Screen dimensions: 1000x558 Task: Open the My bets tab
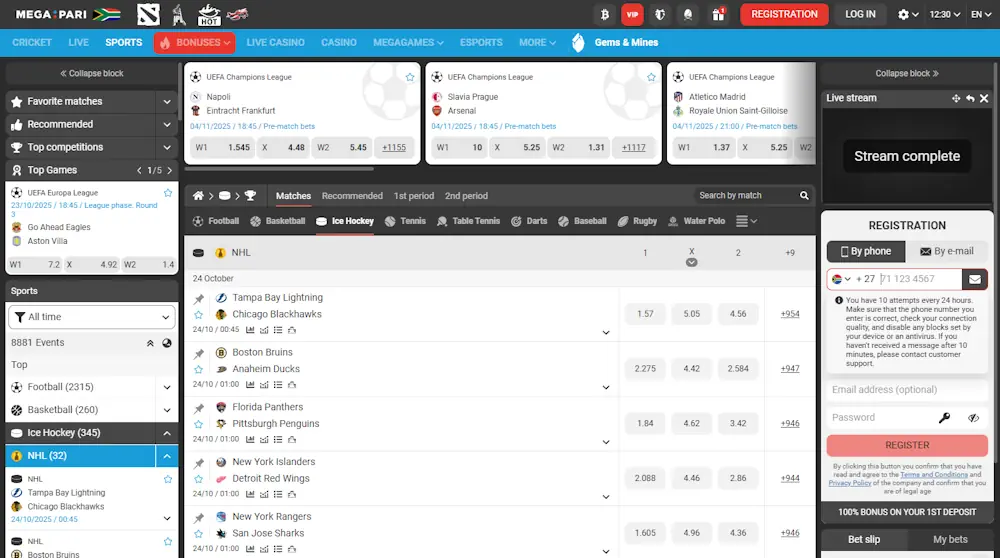950,540
